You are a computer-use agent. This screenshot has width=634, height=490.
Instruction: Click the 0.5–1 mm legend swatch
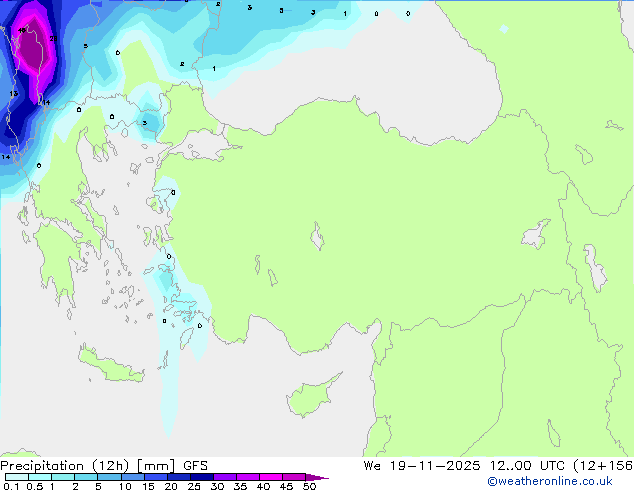point(40,477)
